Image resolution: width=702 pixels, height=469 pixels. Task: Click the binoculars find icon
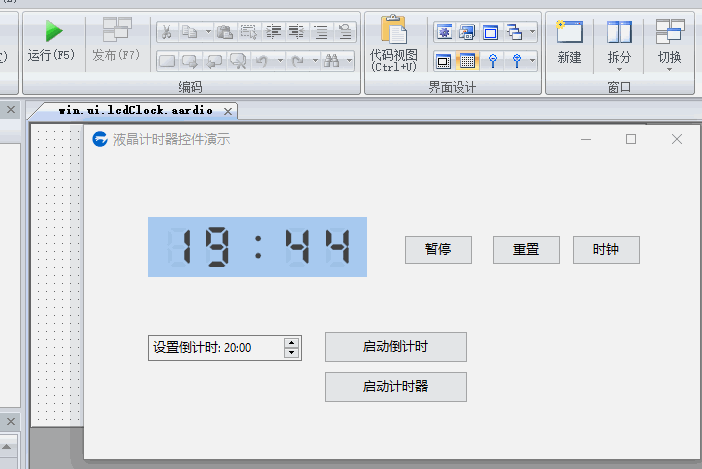tap(331, 61)
